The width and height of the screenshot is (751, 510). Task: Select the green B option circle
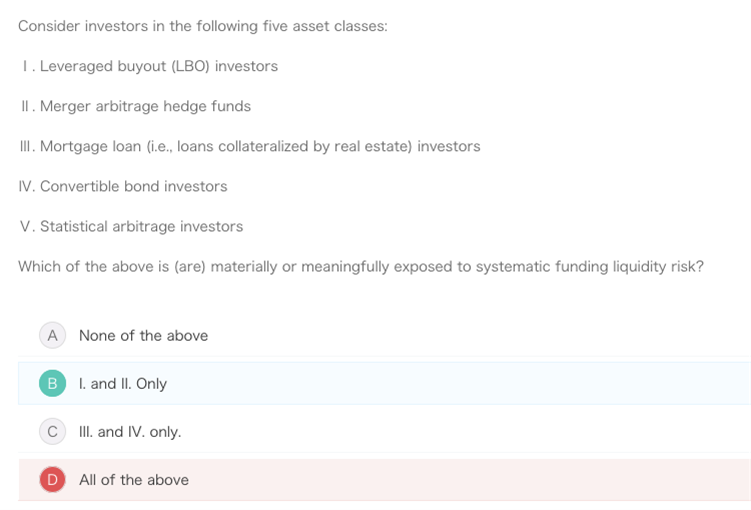pyautogui.click(x=52, y=383)
